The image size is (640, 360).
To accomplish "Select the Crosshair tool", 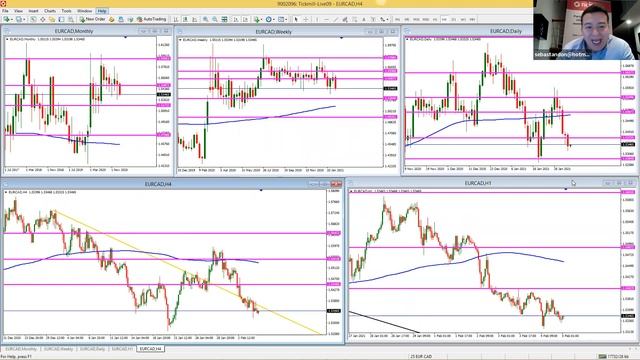I will click(306, 19).
